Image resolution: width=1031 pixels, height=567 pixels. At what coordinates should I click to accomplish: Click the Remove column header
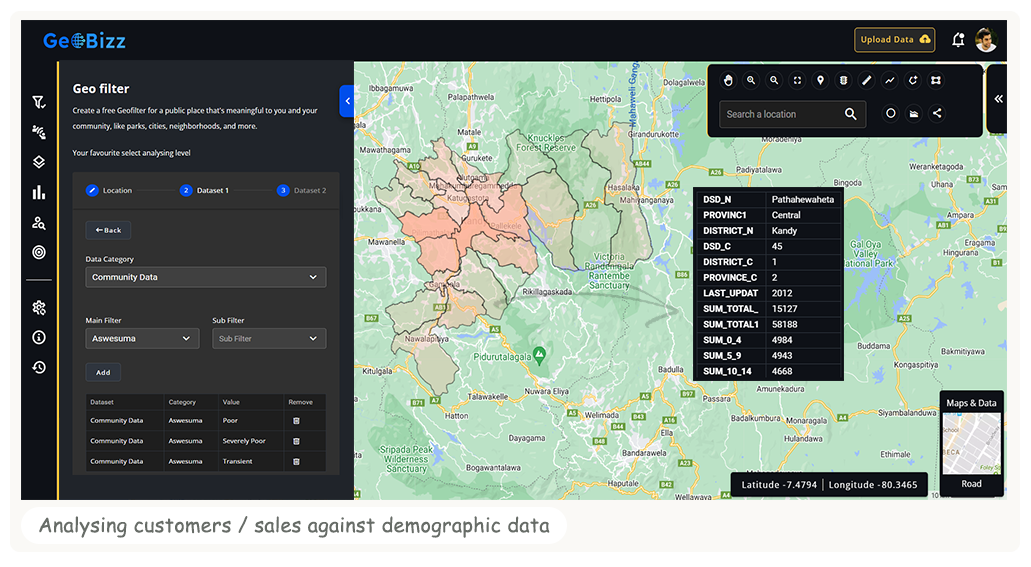click(300, 402)
